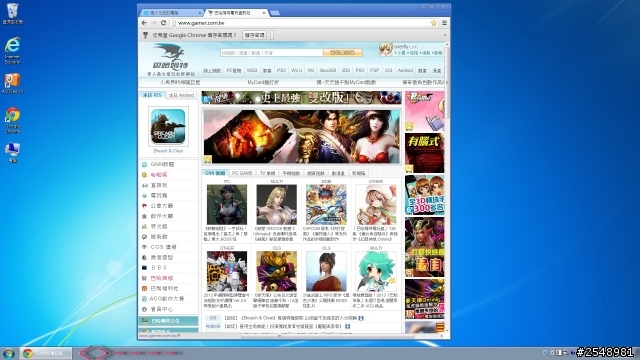The width and height of the screenshot is (640, 360).
Task: Open the ACDSee desktop shortcut
Action: point(12,84)
